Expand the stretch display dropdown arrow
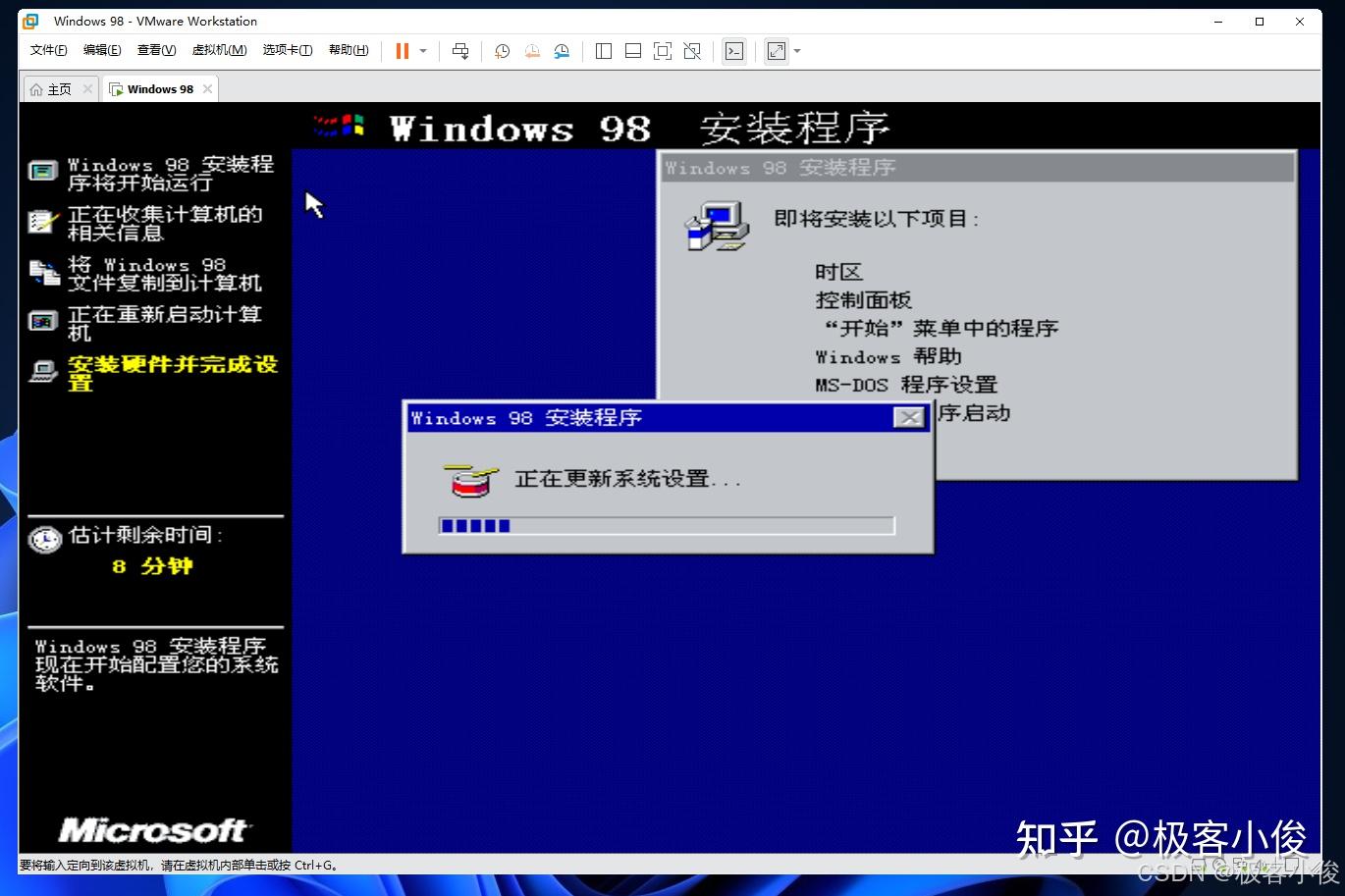Image resolution: width=1345 pixels, height=896 pixels. 797,51
